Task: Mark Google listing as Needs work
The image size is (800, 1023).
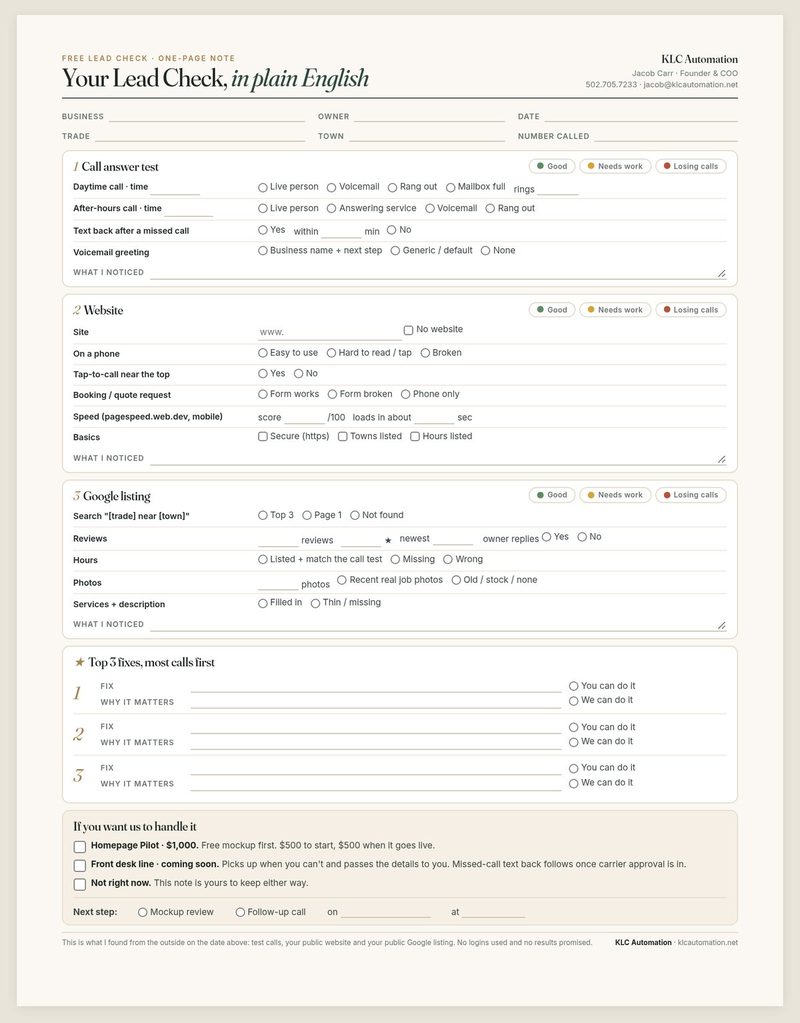Action: click(x=615, y=495)
